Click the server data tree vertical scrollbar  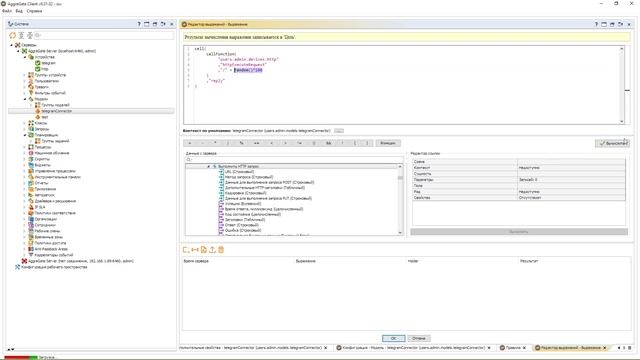pyautogui.click(x=400, y=200)
